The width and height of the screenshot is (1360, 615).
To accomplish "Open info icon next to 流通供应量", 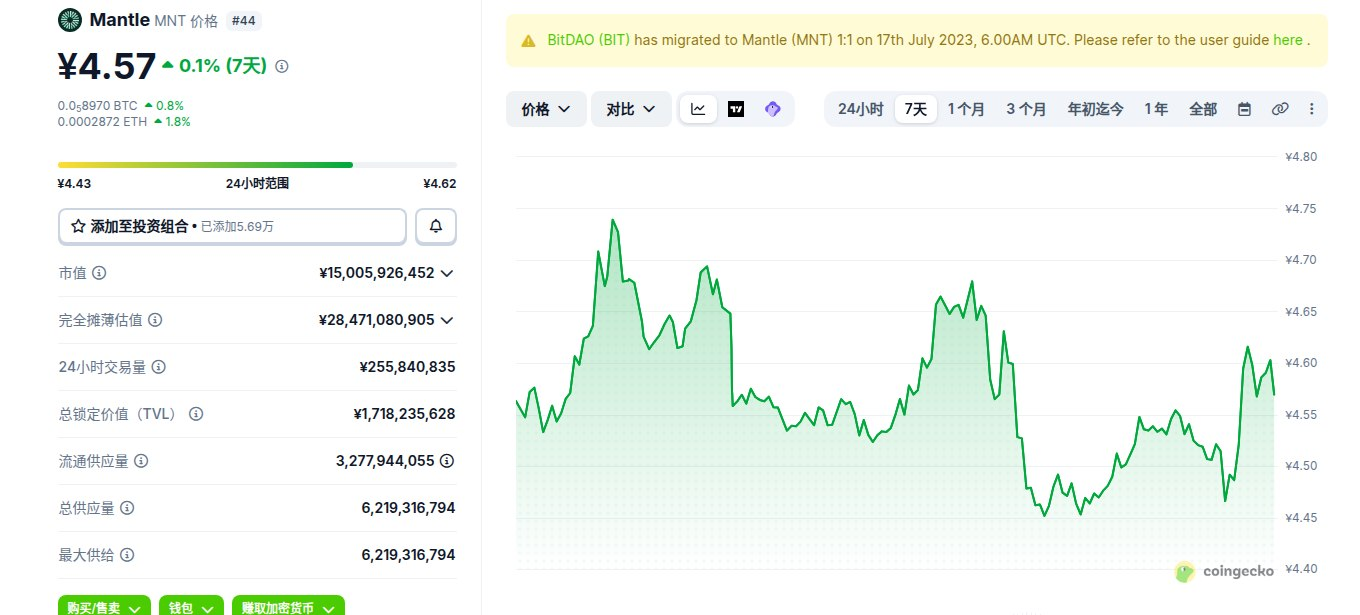I will [141, 461].
